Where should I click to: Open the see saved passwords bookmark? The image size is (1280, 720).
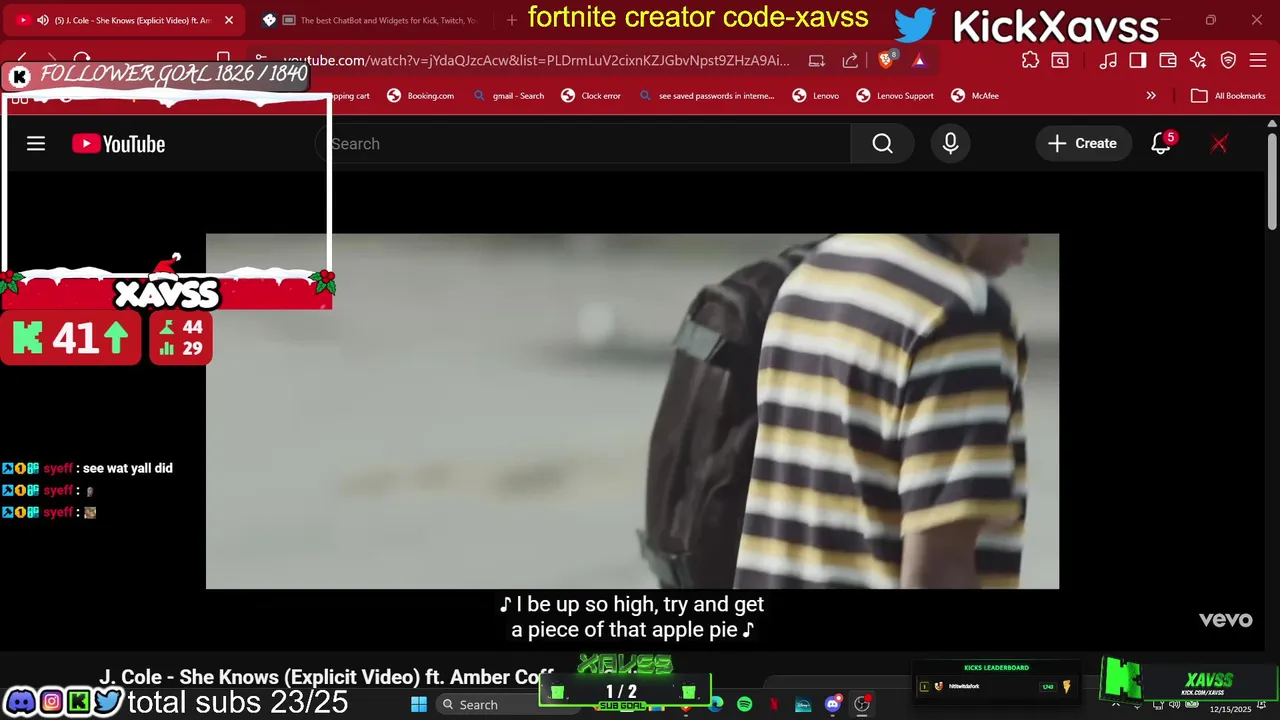(x=706, y=96)
